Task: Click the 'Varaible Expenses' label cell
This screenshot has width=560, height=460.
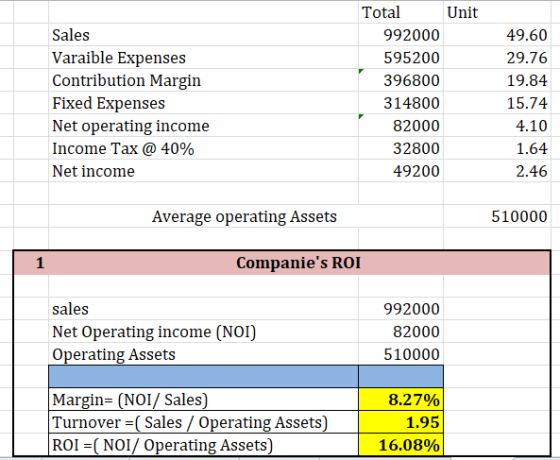Action: [x=204, y=58]
